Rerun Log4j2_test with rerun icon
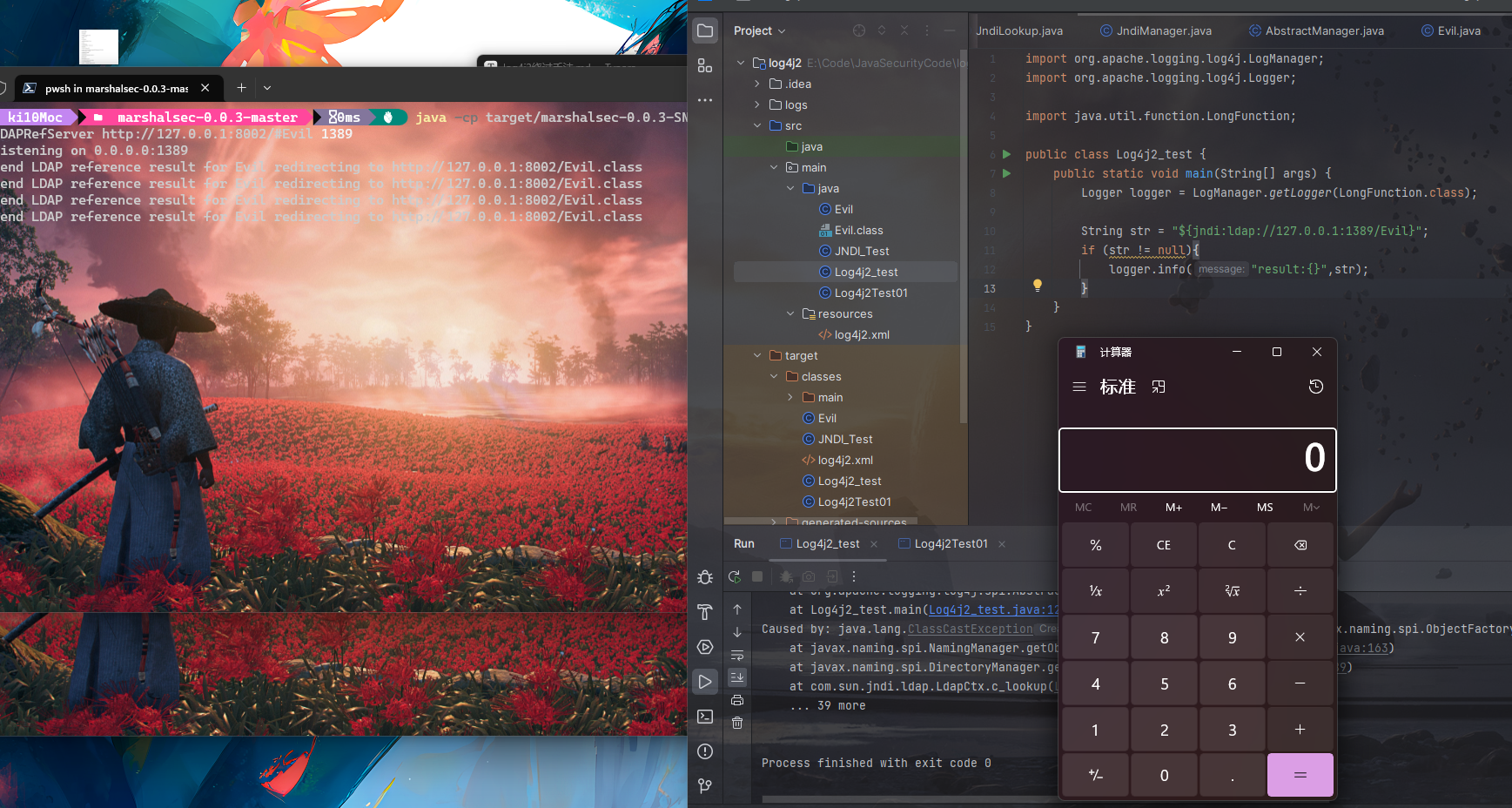The width and height of the screenshot is (1512, 808). pyautogui.click(x=735, y=576)
